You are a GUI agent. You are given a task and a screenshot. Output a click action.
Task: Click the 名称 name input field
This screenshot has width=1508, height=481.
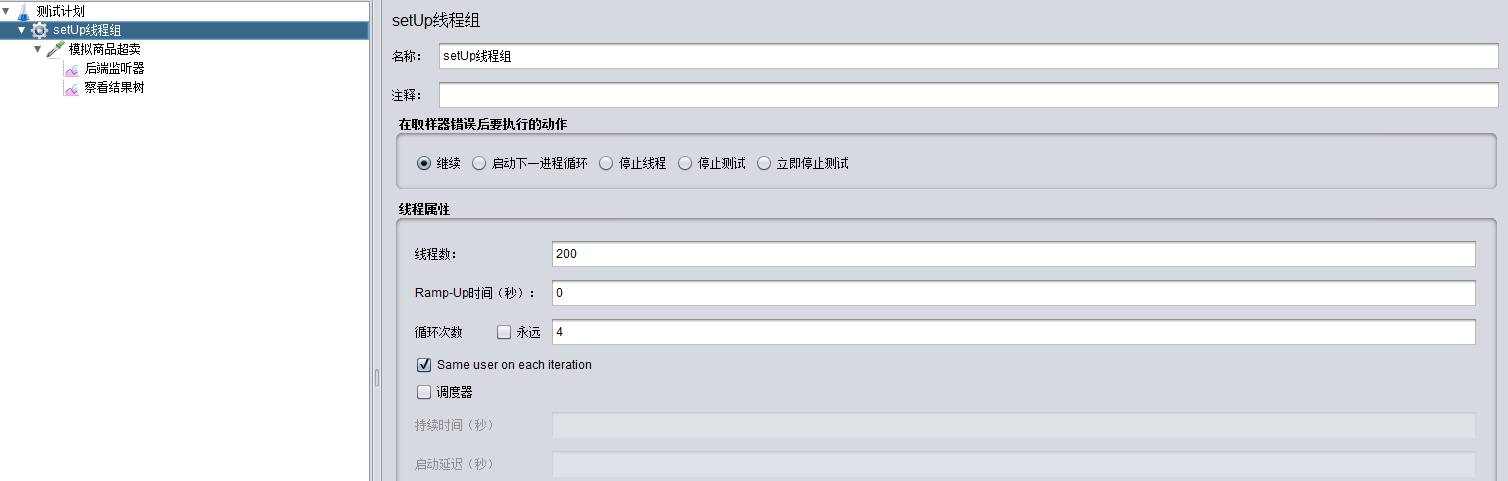968,57
